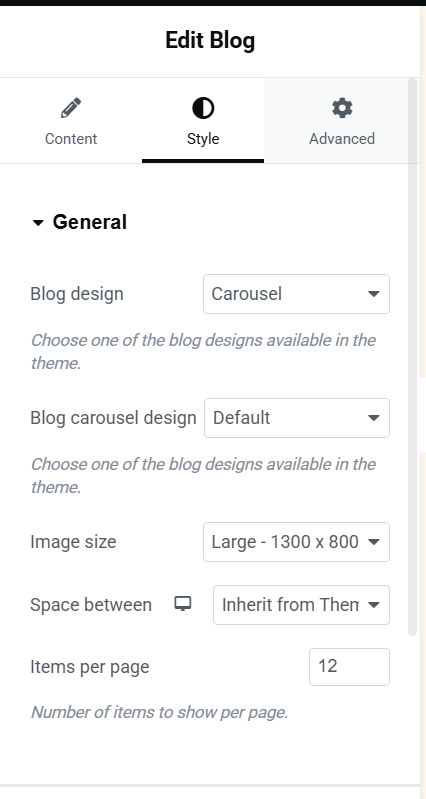The image size is (426, 799).
Task: Click the Blog design dropdown arrow
Action: click(x=374, y=294)
